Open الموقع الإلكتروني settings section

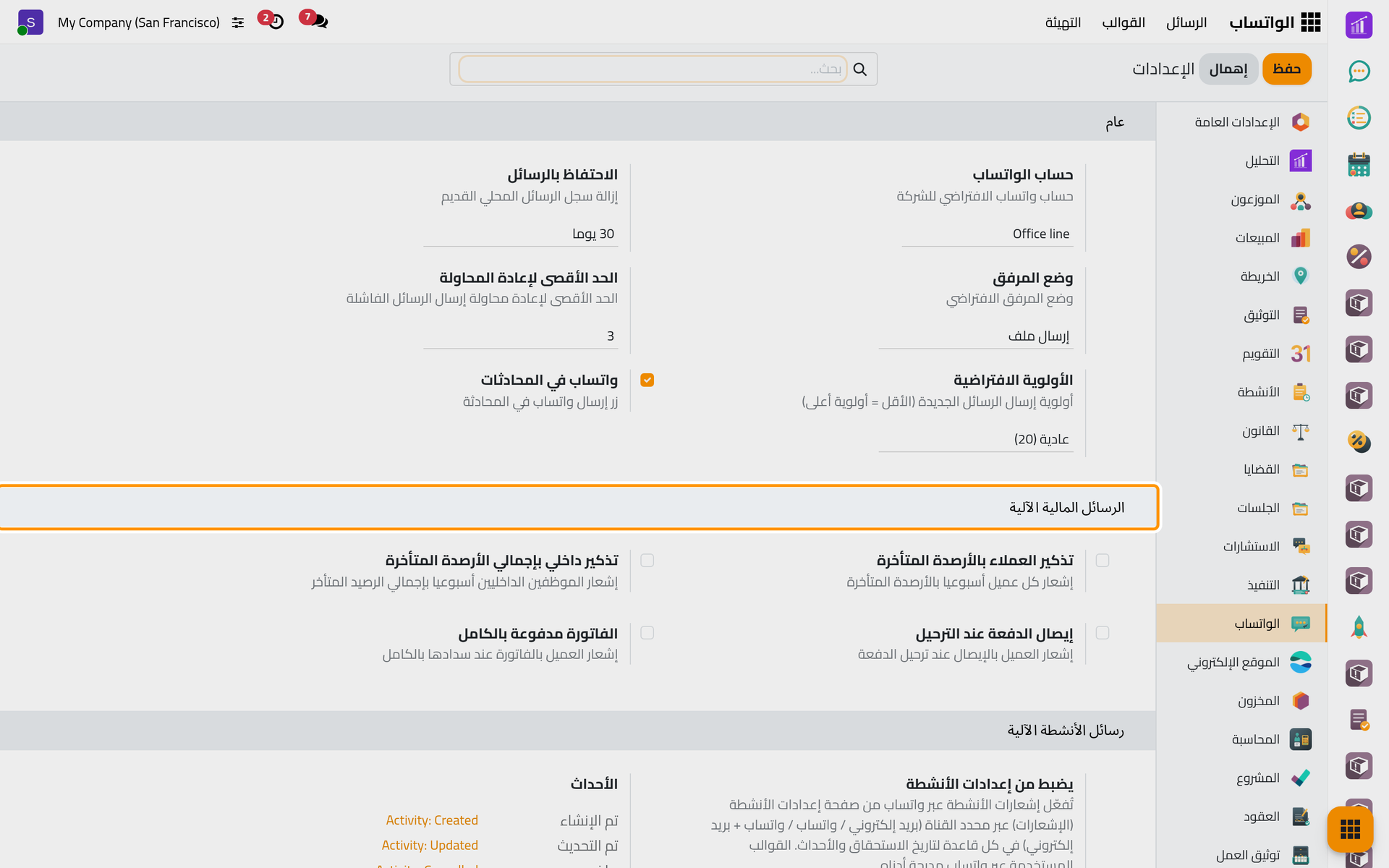point(1241,662)
